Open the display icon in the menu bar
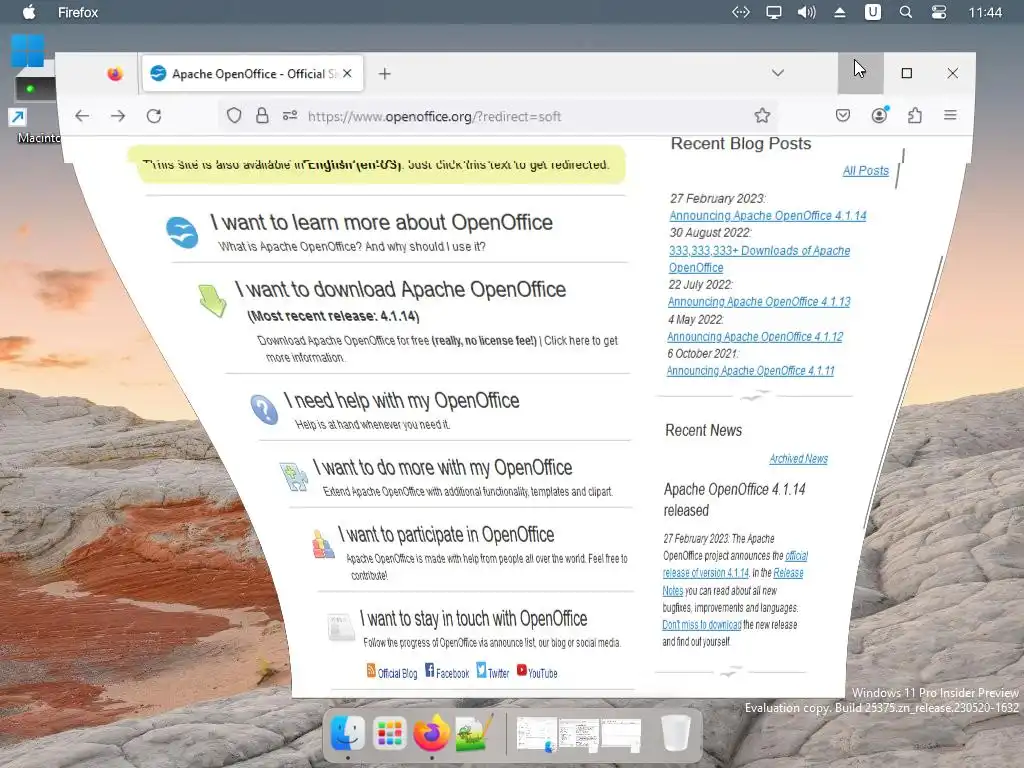 tap(774, 12)
